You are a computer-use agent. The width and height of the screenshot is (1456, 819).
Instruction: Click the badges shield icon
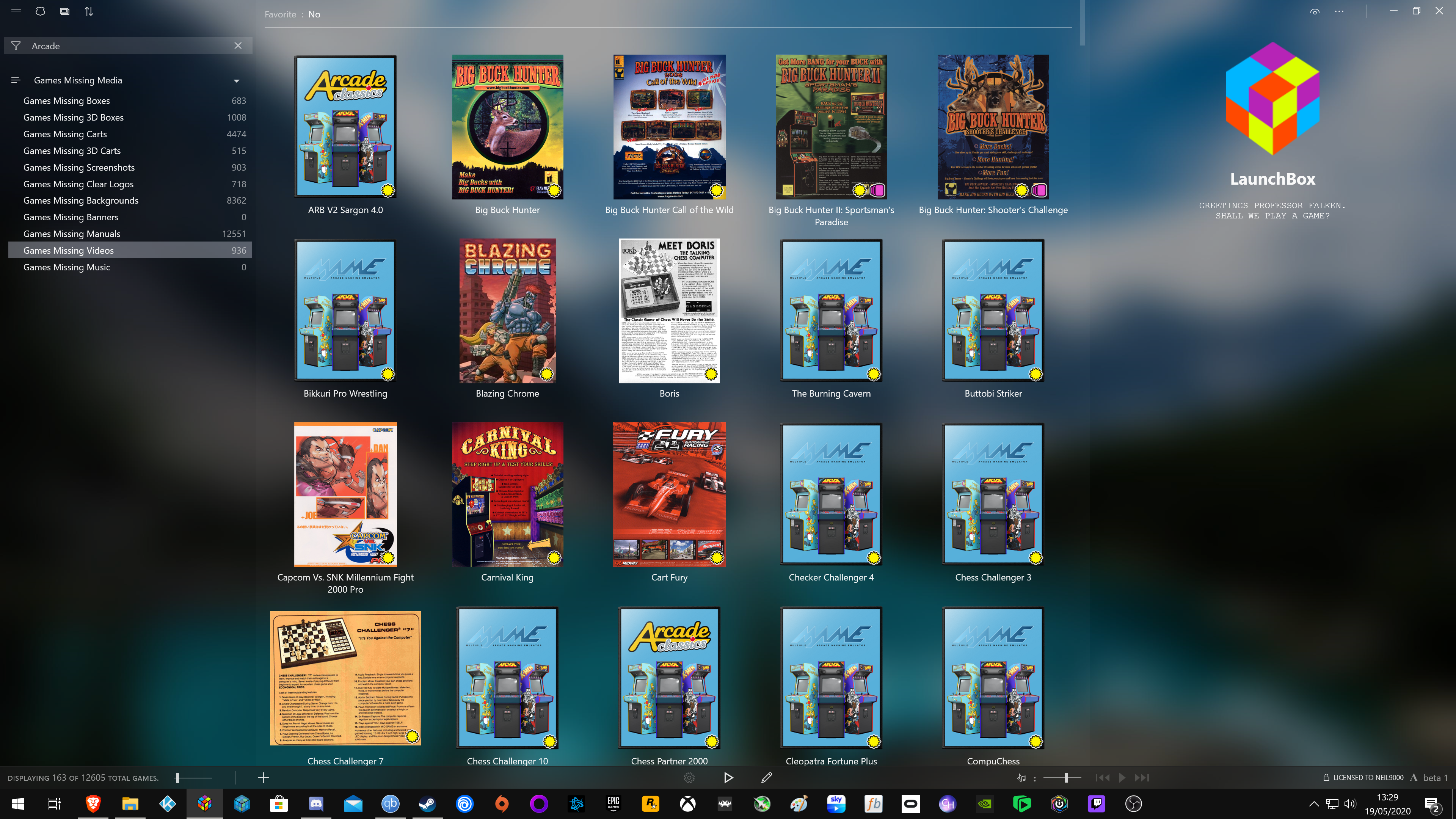pos(40,11)
